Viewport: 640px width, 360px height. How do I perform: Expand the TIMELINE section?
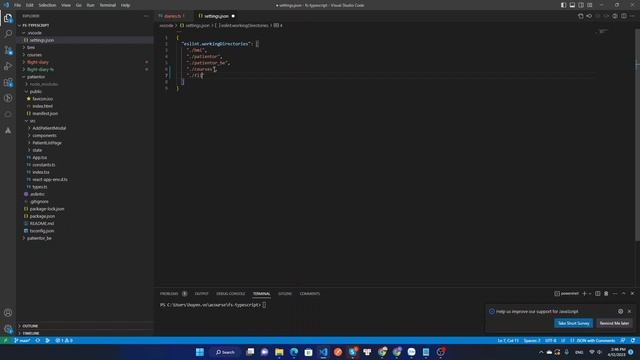click(31, 333)
